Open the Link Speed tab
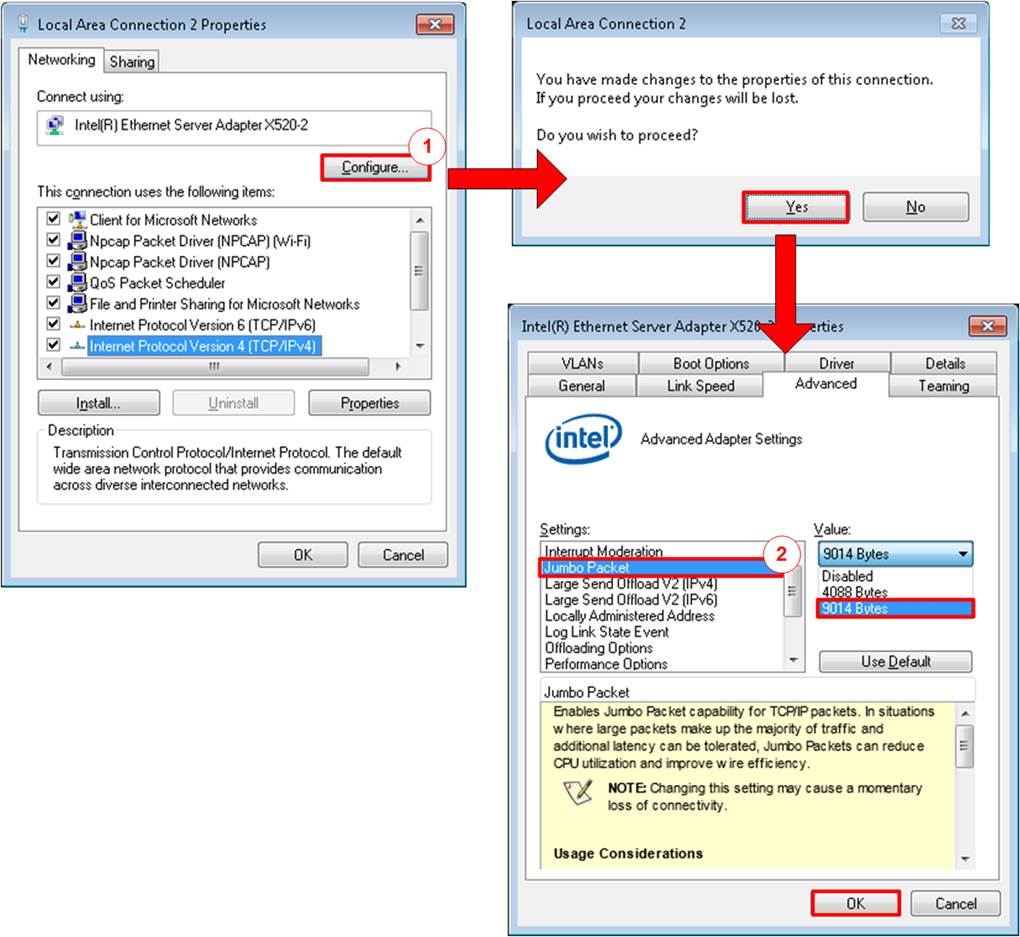 (700, 386)
